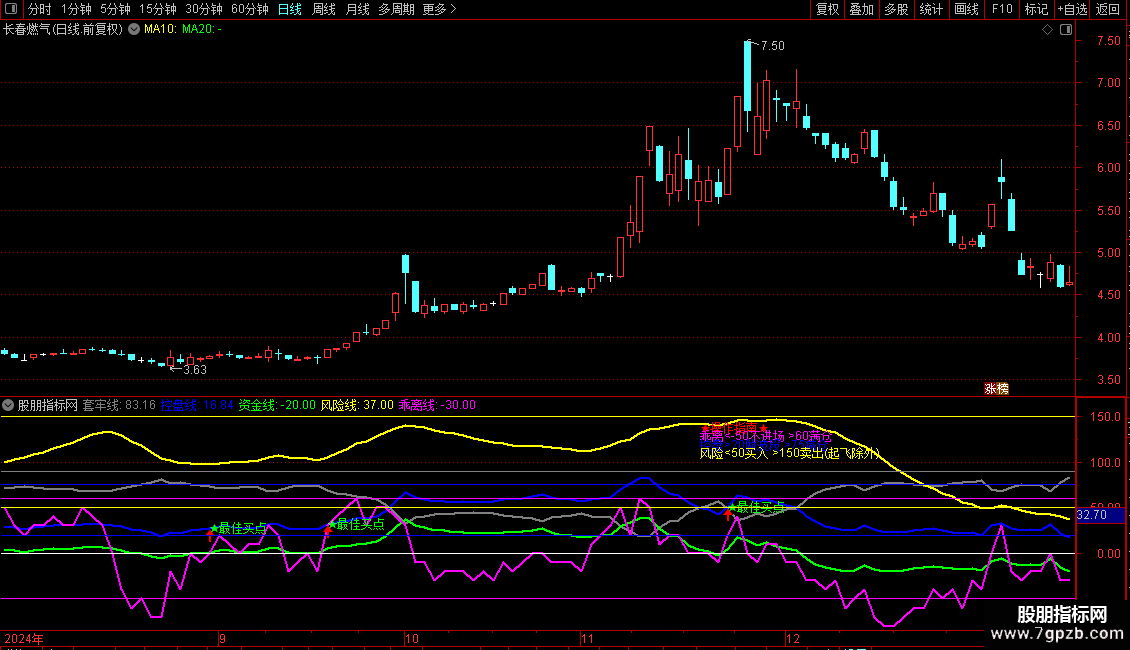
Task: Expand the 长春燃气 main chart indicator dropdown
Action: click(x=134, y=30)
